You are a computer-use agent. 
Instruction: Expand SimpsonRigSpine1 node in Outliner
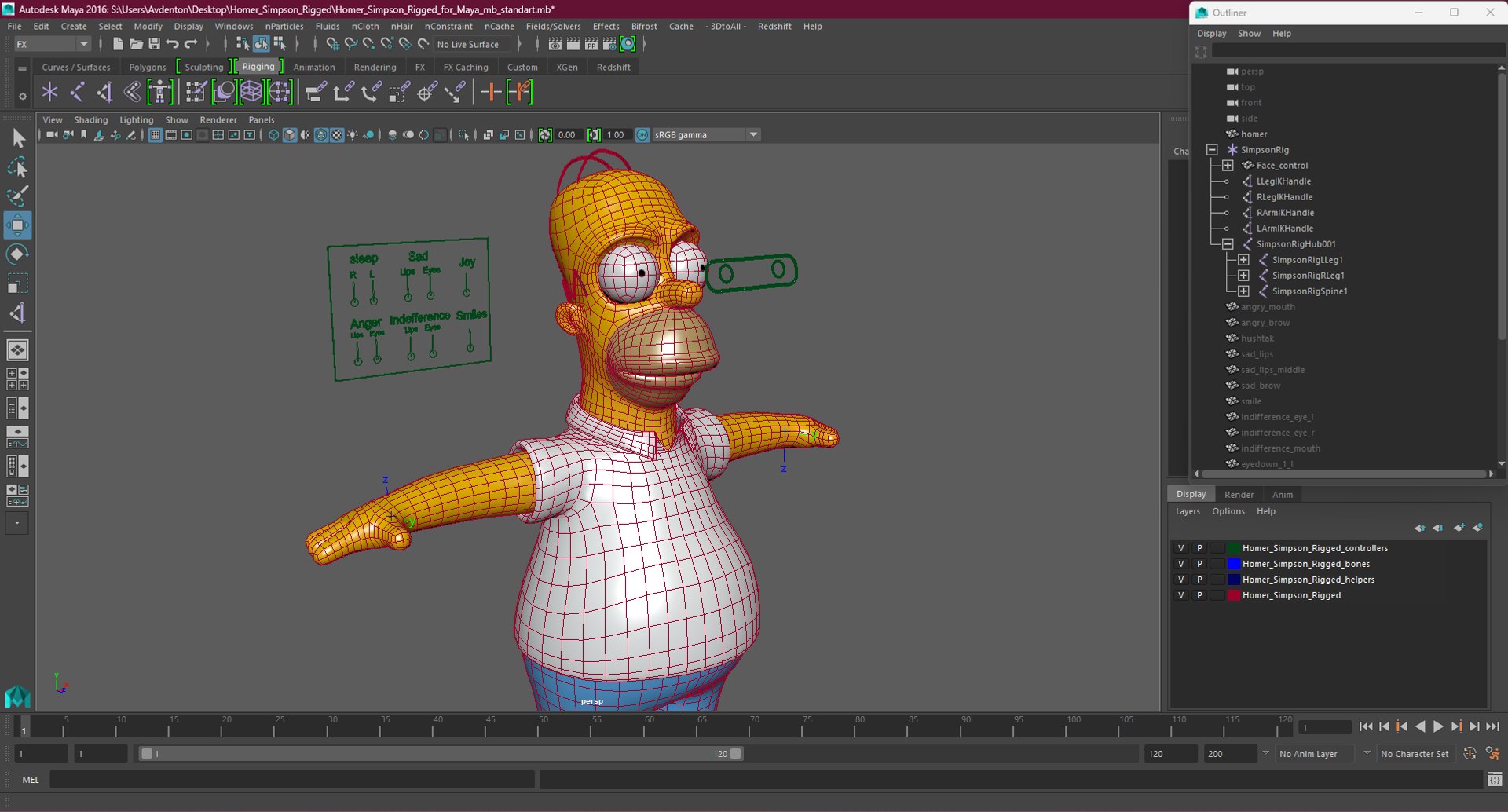(1243, 291)
